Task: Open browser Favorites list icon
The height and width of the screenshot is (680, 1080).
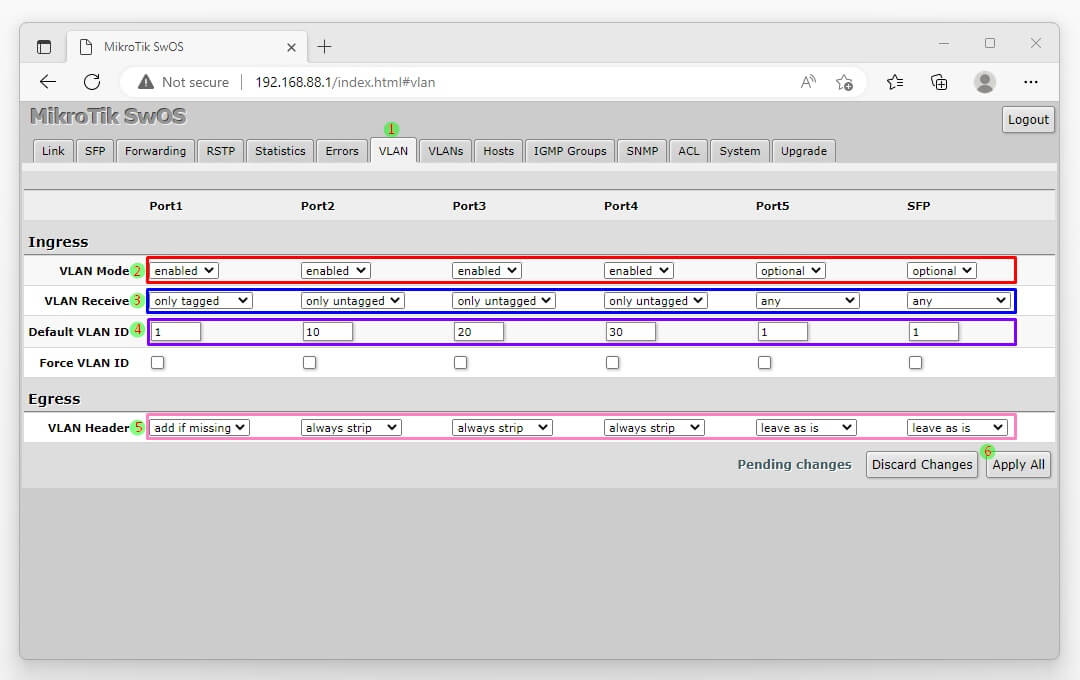Action: (895, 82)
